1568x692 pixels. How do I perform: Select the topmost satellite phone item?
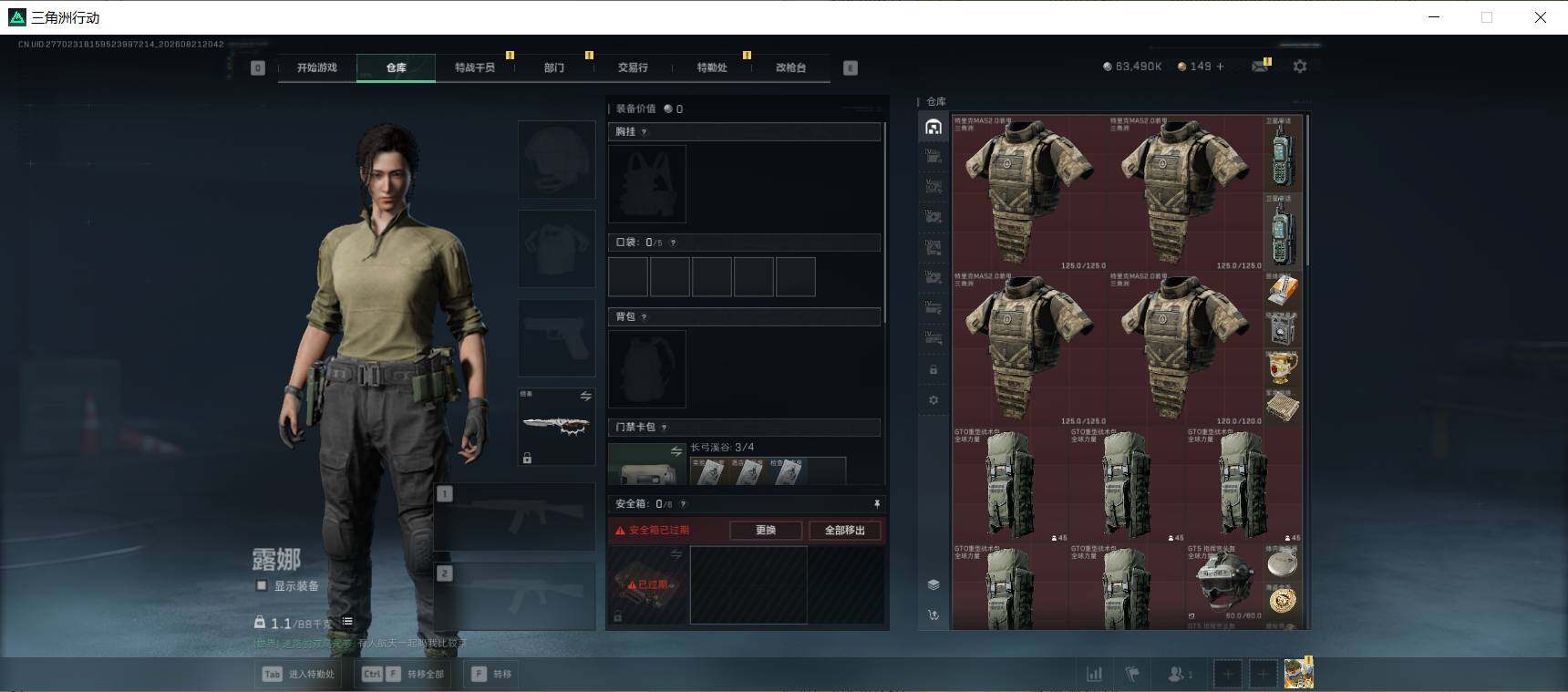tap(1283, 154)
